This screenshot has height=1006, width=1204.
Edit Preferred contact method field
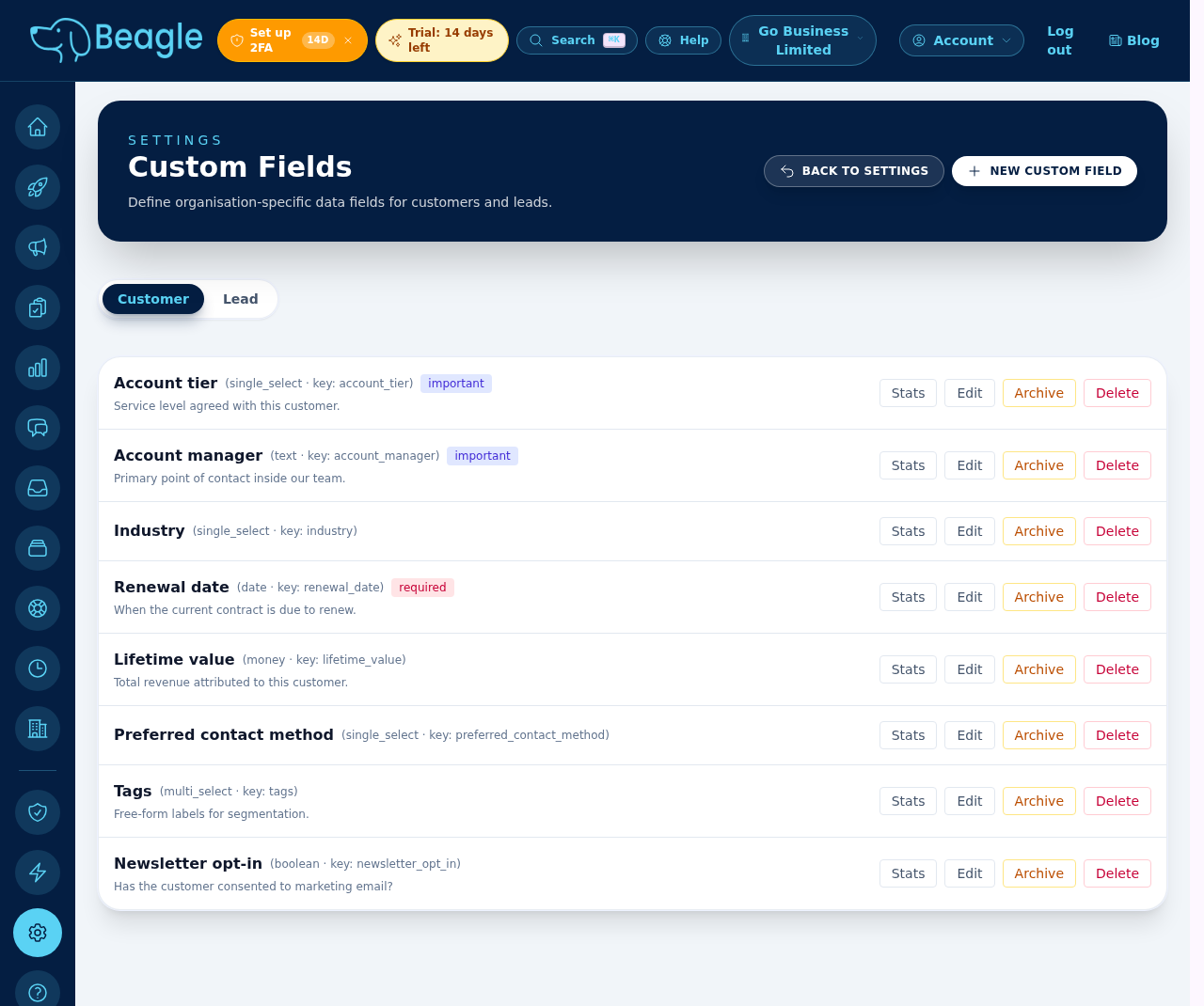click(970, 735)
